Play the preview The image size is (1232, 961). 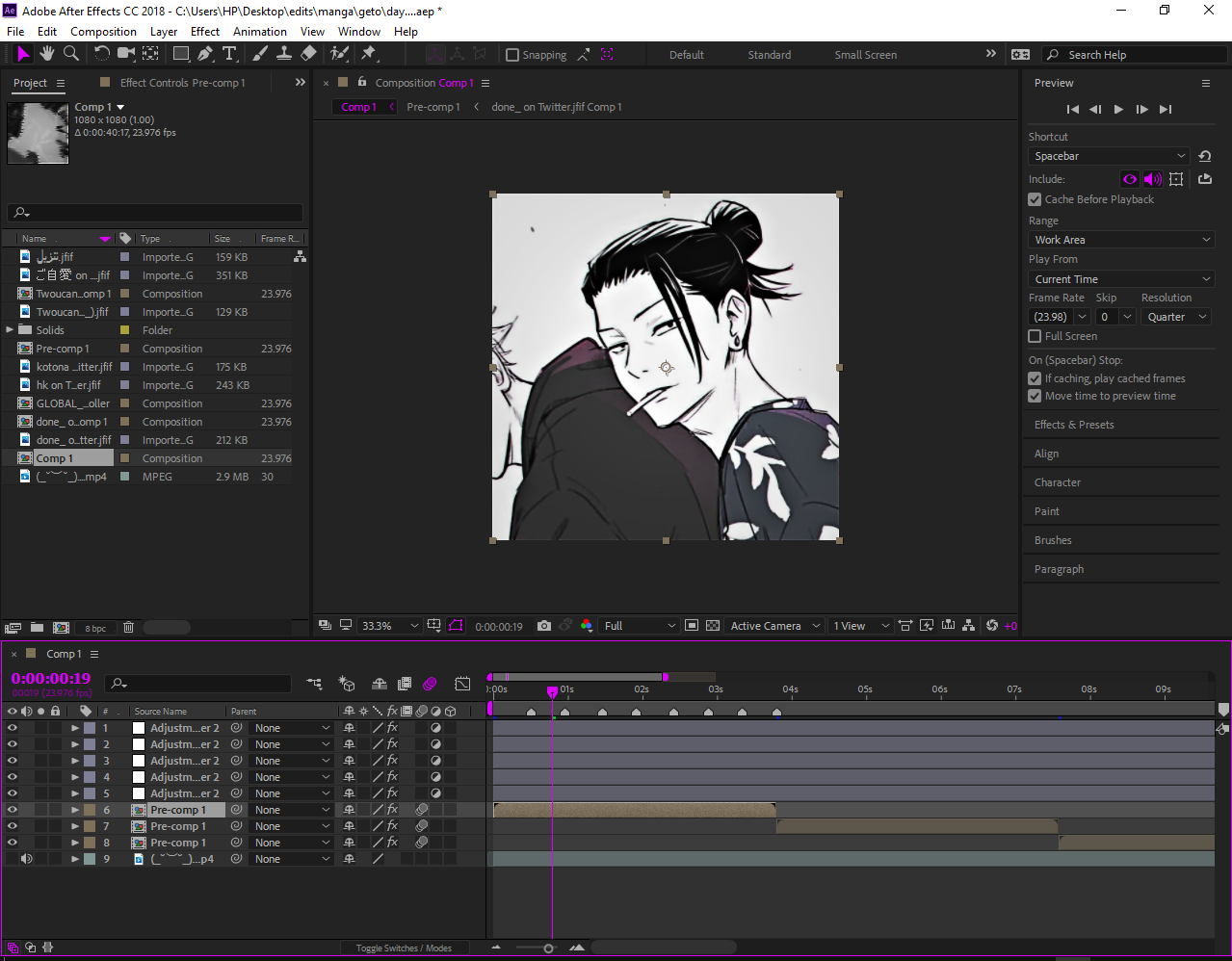(1118, 109)
